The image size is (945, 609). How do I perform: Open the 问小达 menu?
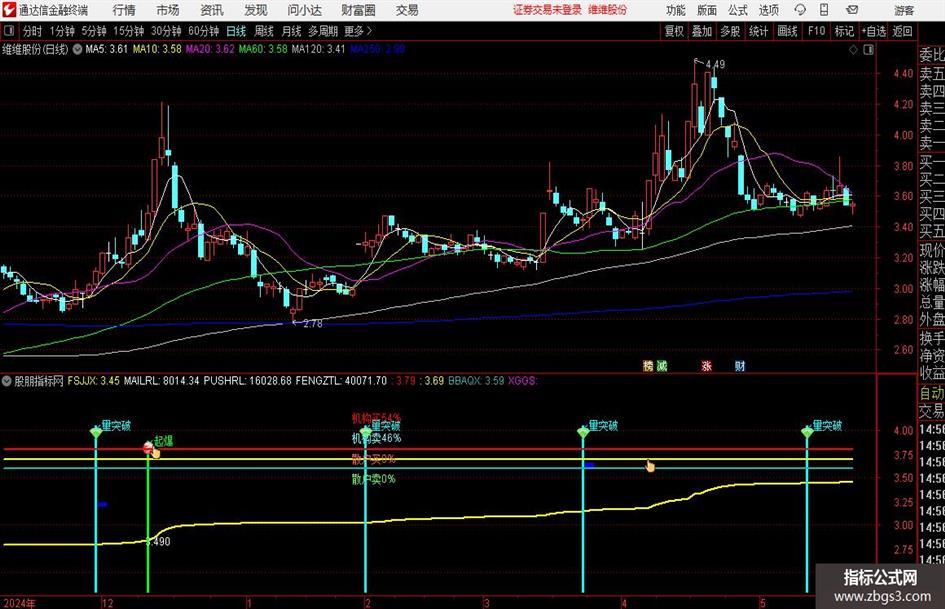(304, 10)
